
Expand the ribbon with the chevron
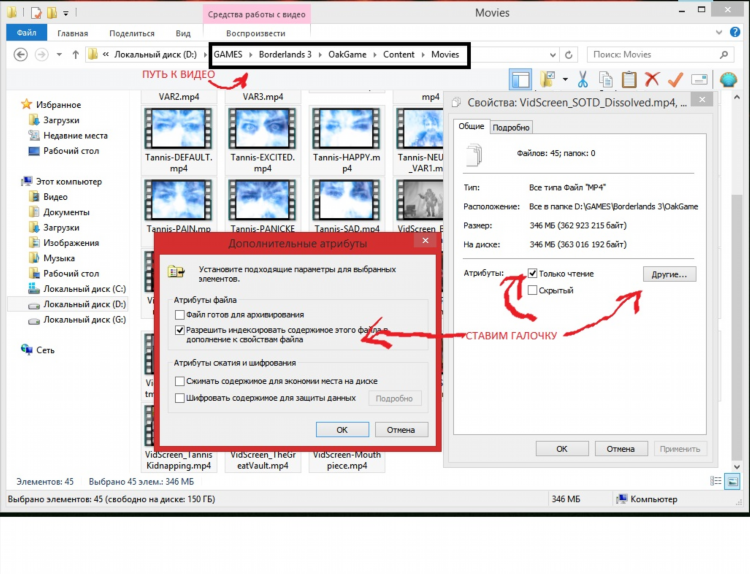[x=719, y=33]
